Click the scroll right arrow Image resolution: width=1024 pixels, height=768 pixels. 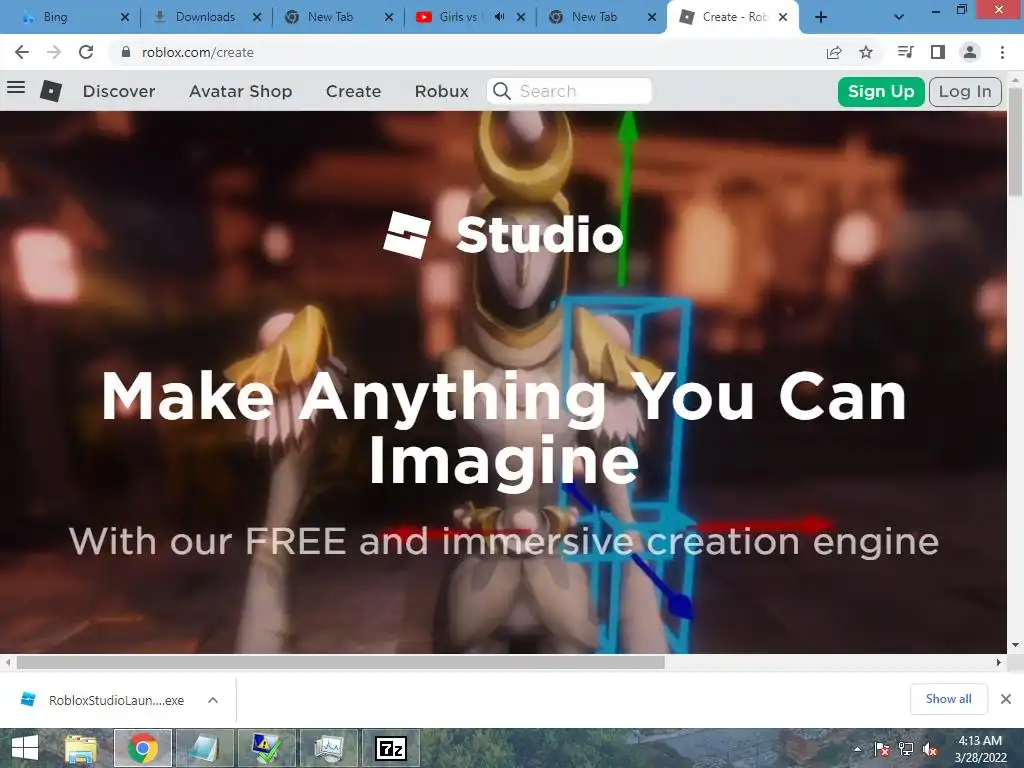[x=999, y=662]
